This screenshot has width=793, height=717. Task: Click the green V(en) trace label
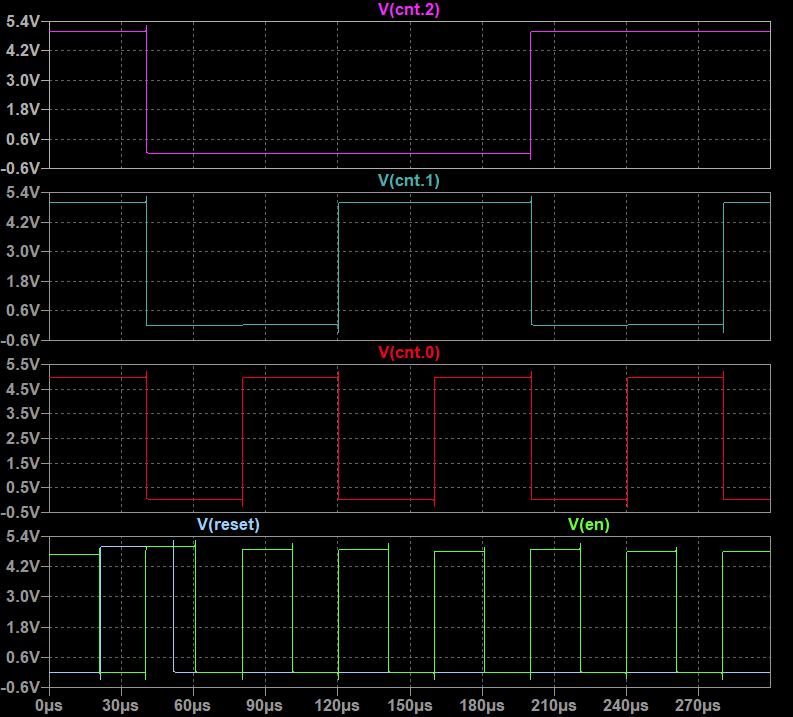[588, 524]
